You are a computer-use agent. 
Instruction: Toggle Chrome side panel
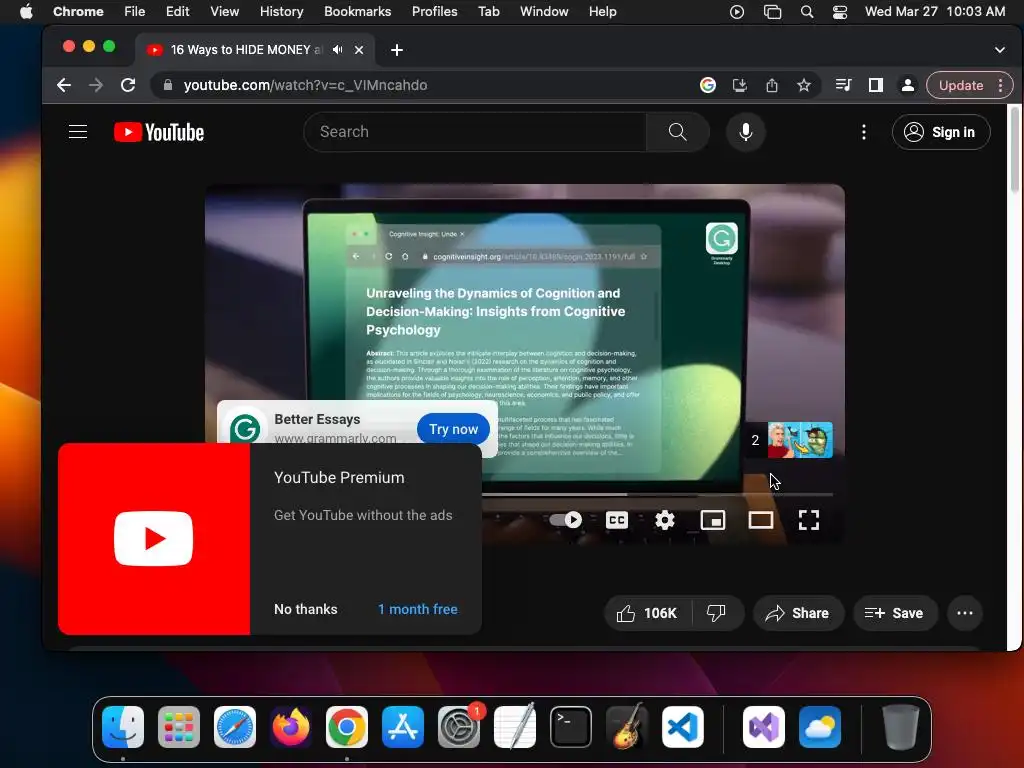[876, 85]
